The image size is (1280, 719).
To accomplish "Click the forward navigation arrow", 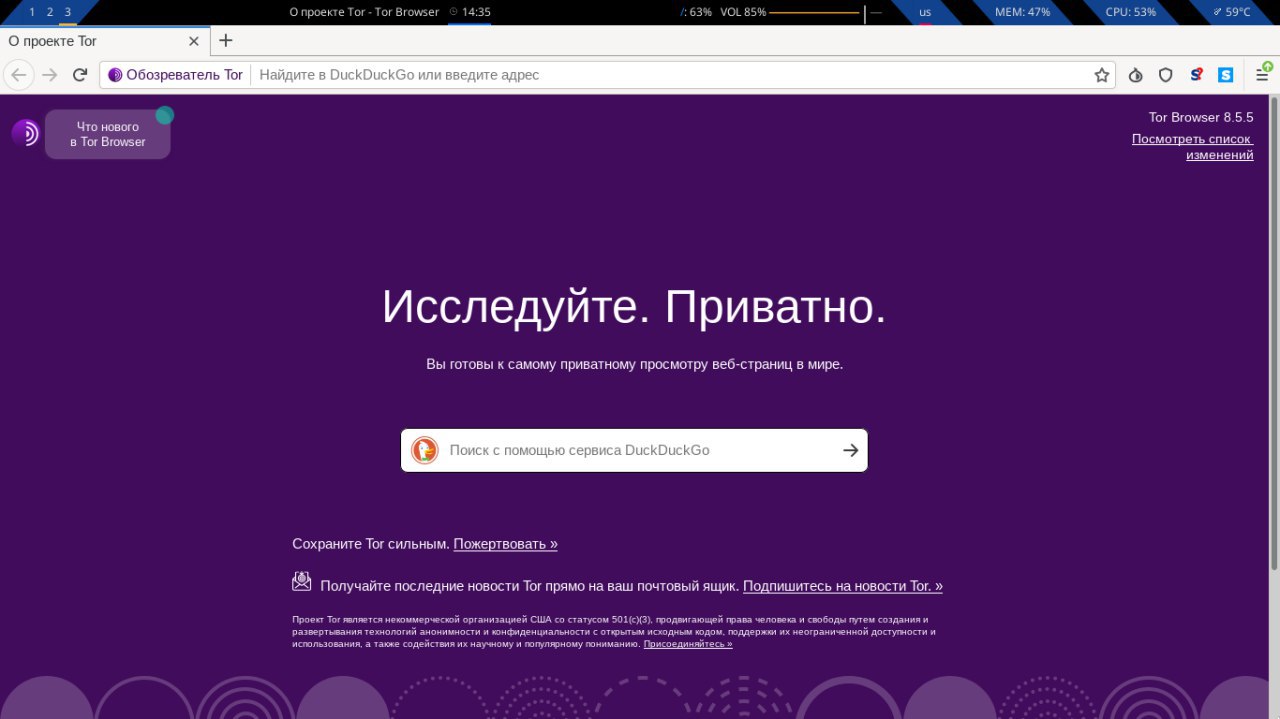I will (x=50, y=75).
